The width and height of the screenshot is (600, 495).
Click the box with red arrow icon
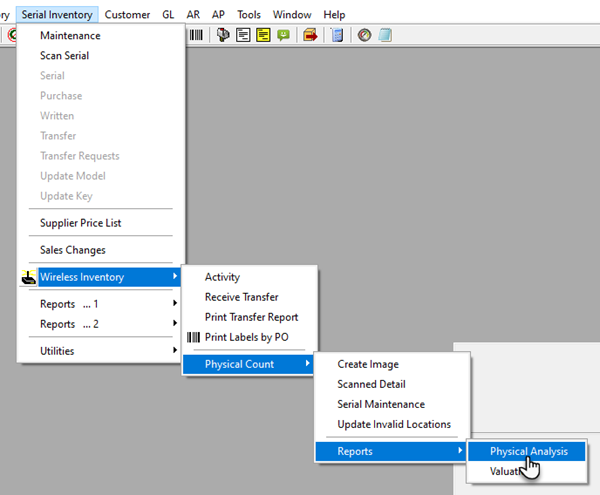pos(310,35)
